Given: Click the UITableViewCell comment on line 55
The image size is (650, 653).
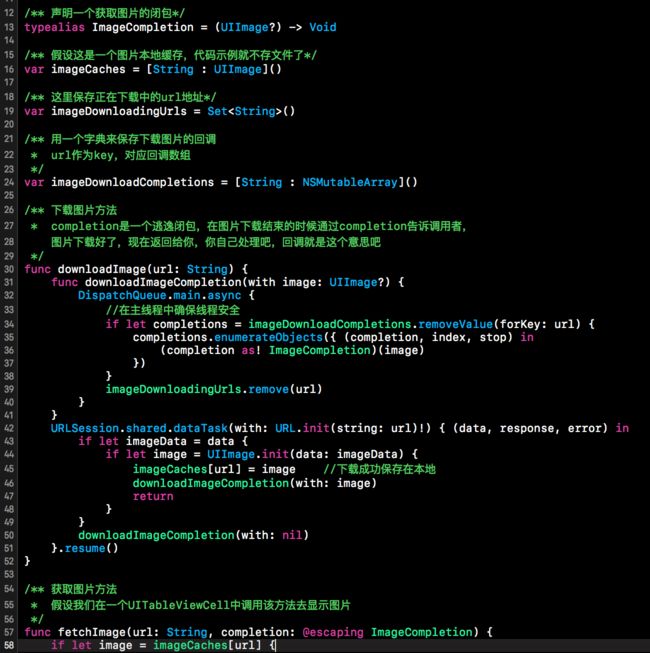Looking at the screenshot, I should 200,605.
